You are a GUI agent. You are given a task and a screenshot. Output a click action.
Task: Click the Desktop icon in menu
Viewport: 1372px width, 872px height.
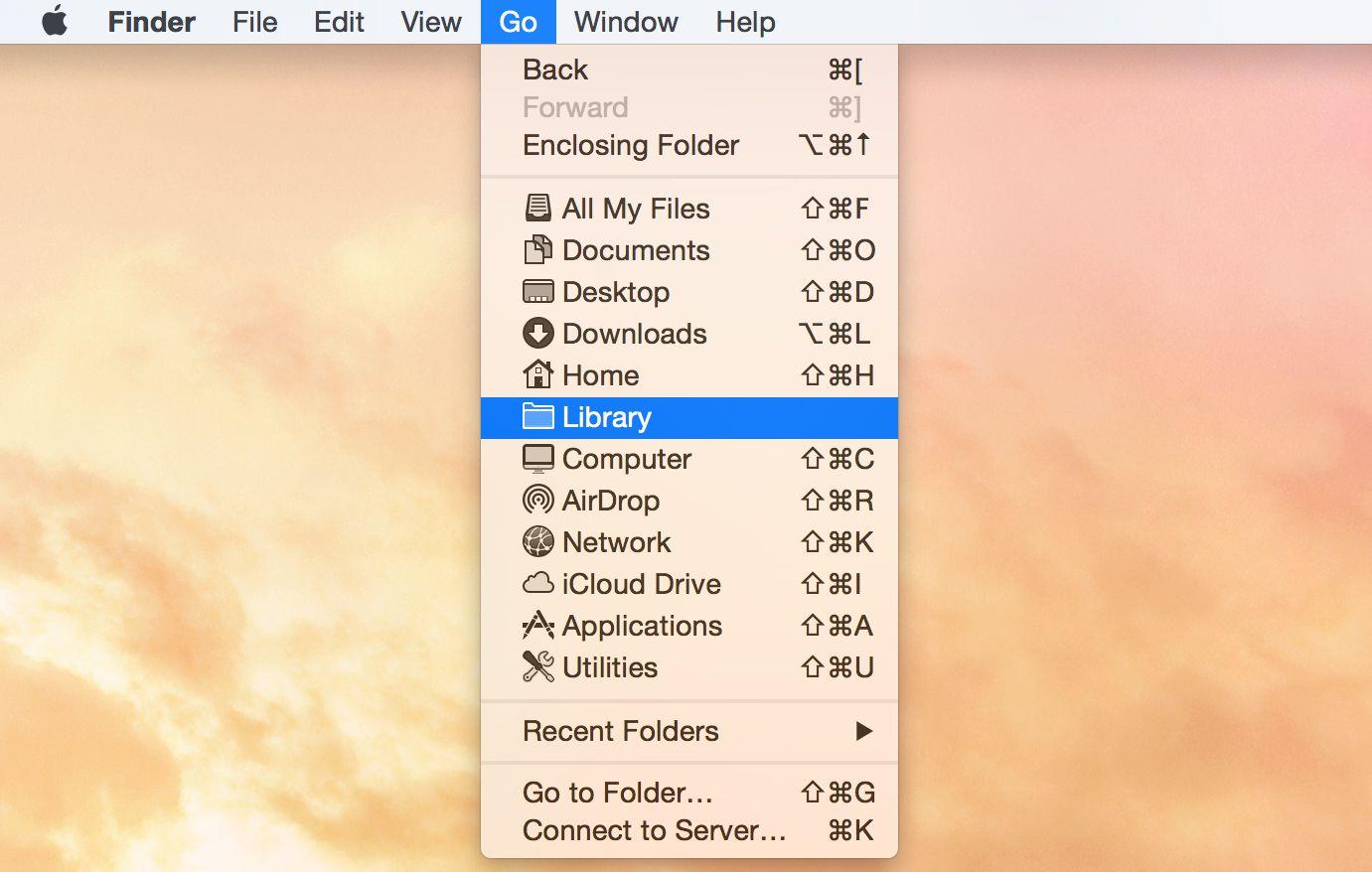pyautogui.click(x=537, y=292)
